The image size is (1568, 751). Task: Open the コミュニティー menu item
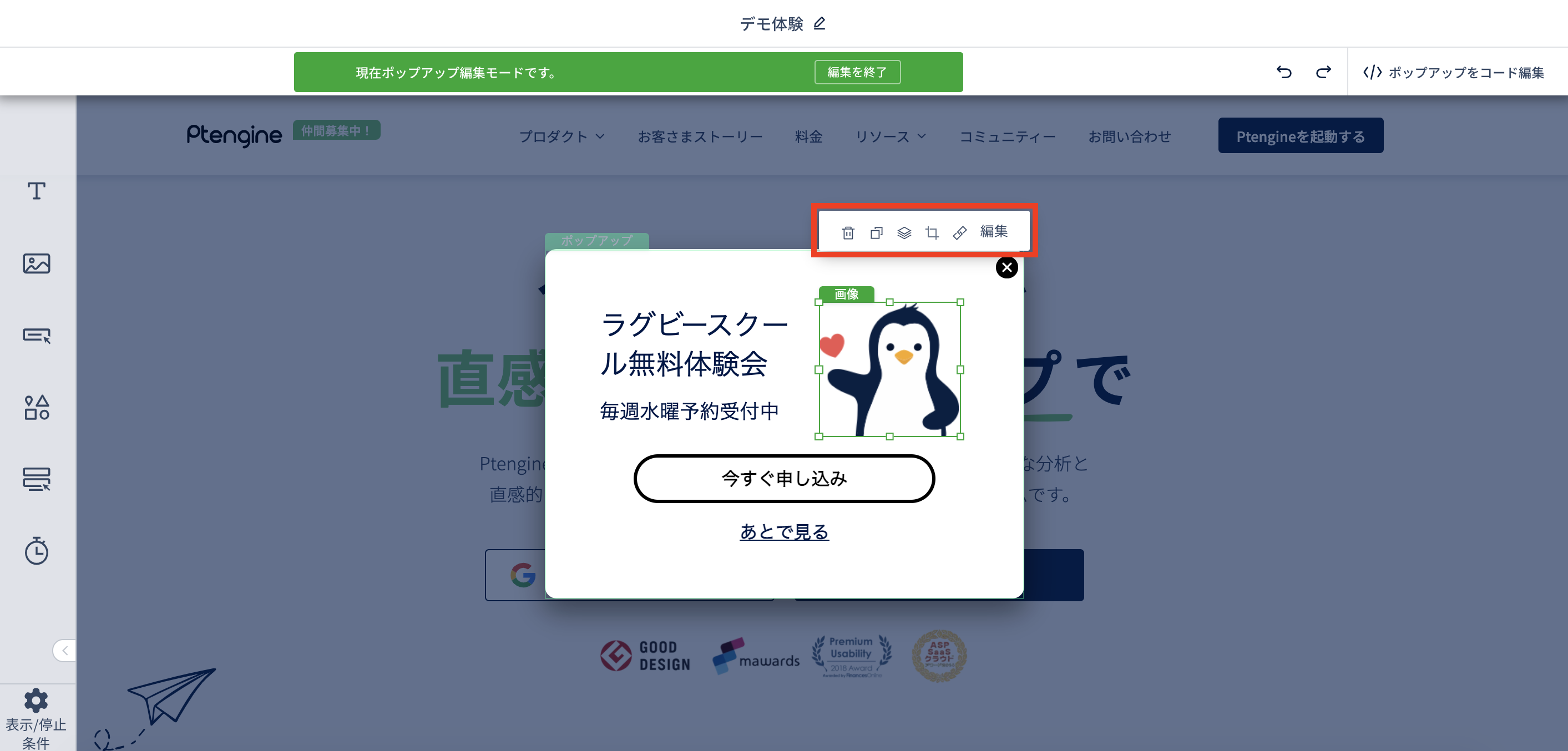click(1007, 136)
